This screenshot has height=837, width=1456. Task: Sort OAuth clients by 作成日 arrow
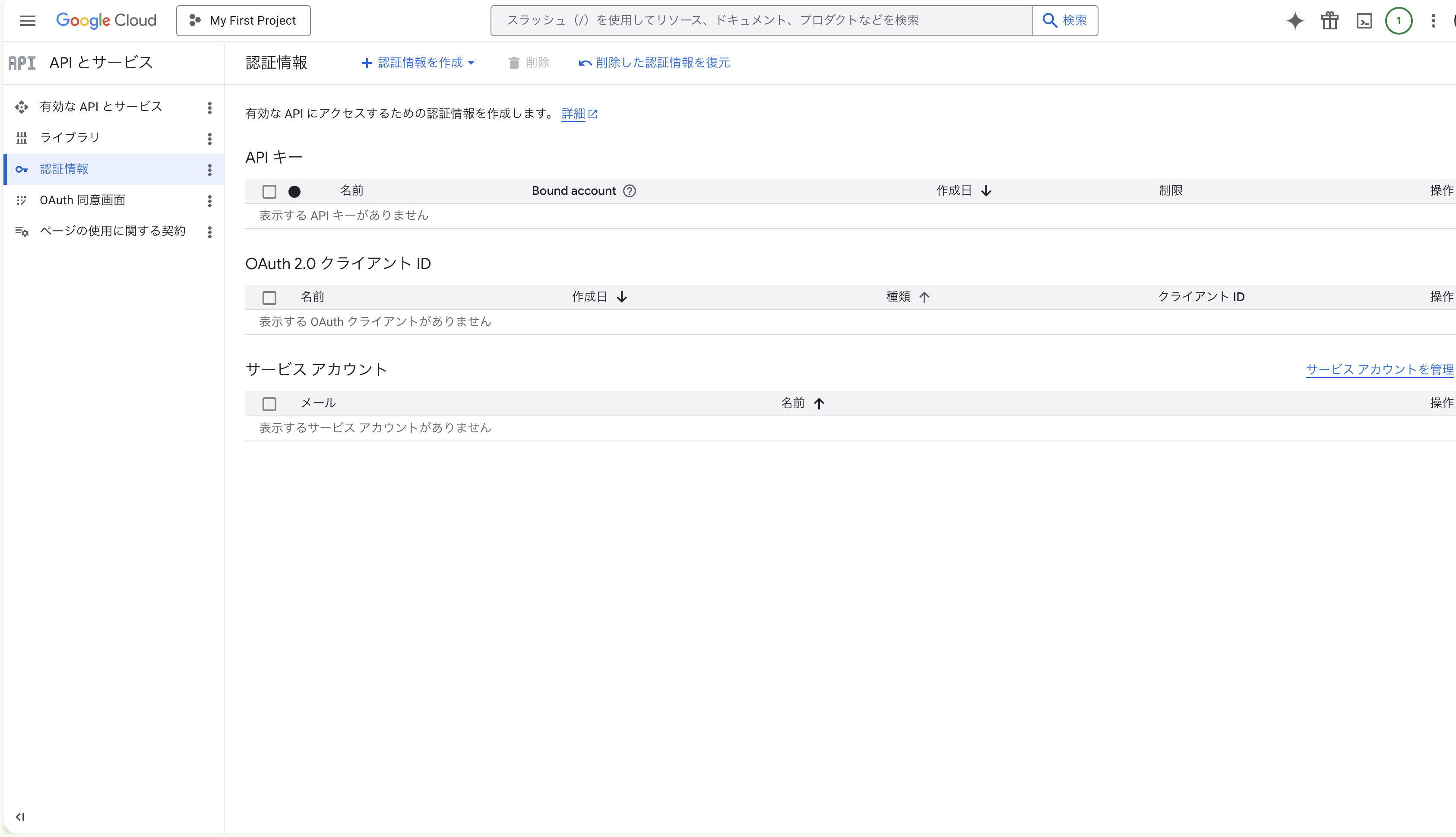pyautogui.click(x=622, y=297)
